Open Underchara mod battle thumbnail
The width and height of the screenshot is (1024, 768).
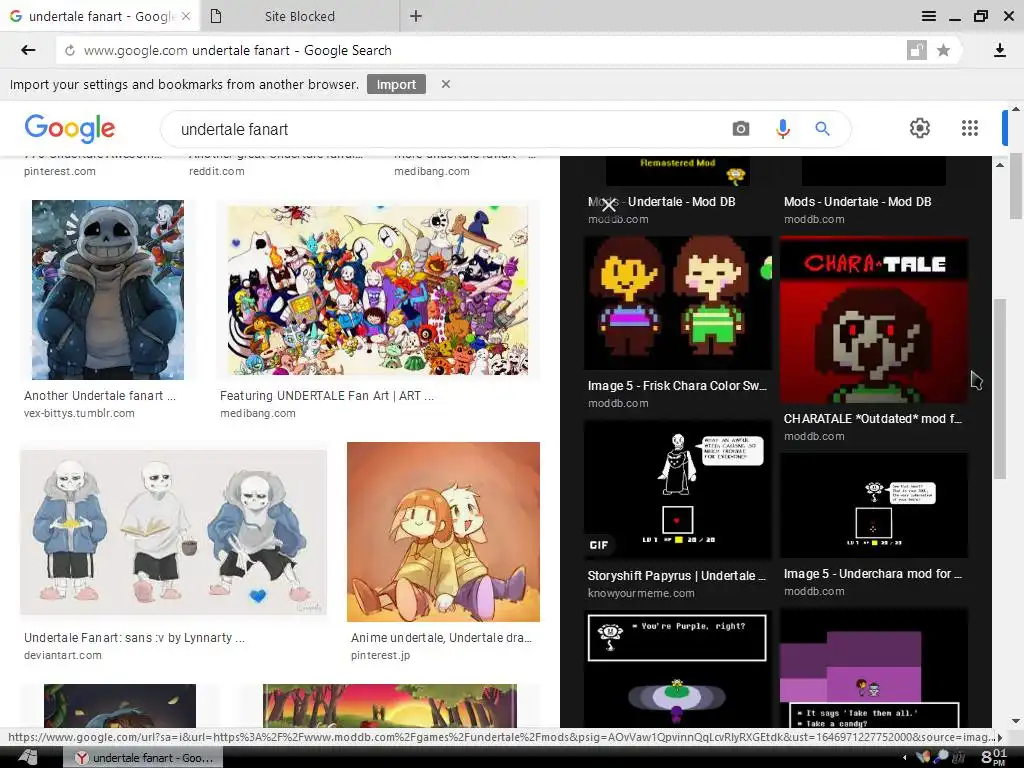click(x=874, y=505)
